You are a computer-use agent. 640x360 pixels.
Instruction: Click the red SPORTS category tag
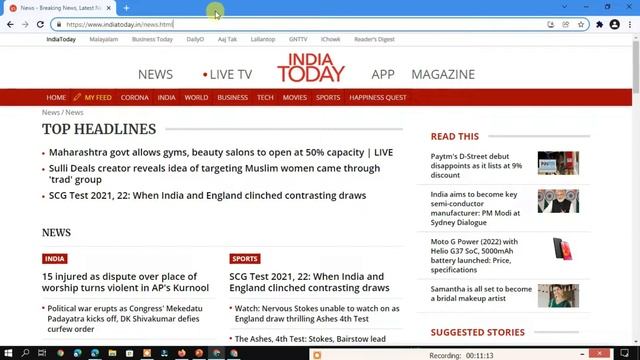(245, 259)
